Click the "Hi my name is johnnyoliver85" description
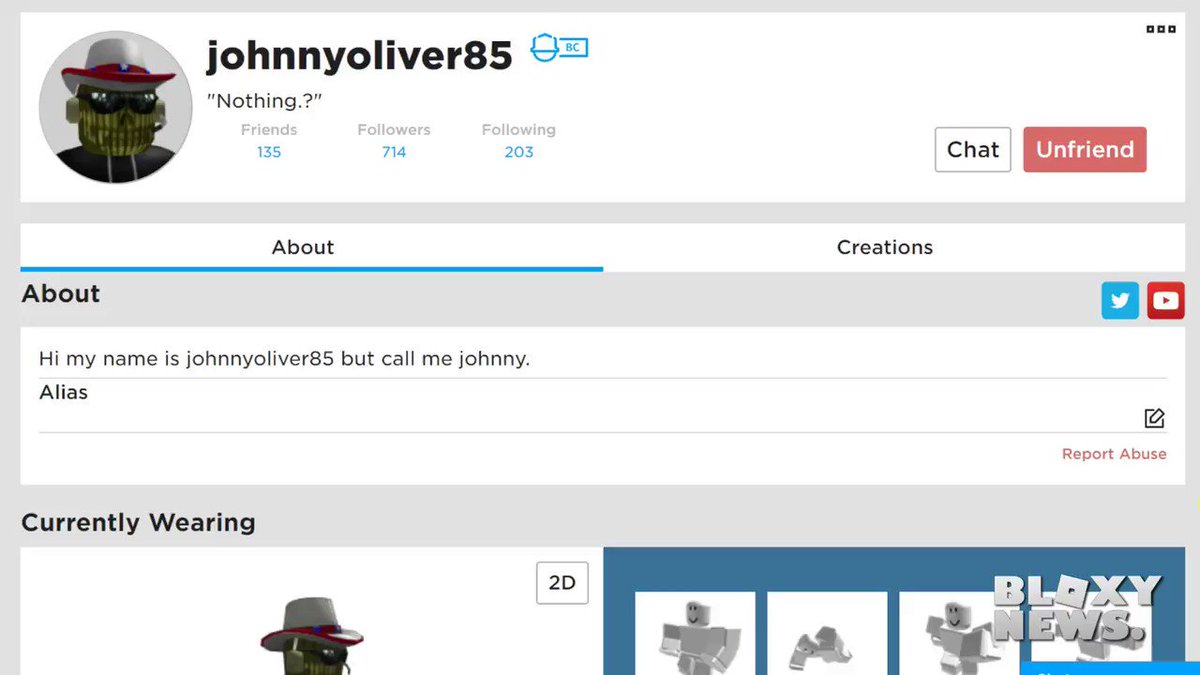This screenshot has height=675, width=1200. (x=284, y=358)
